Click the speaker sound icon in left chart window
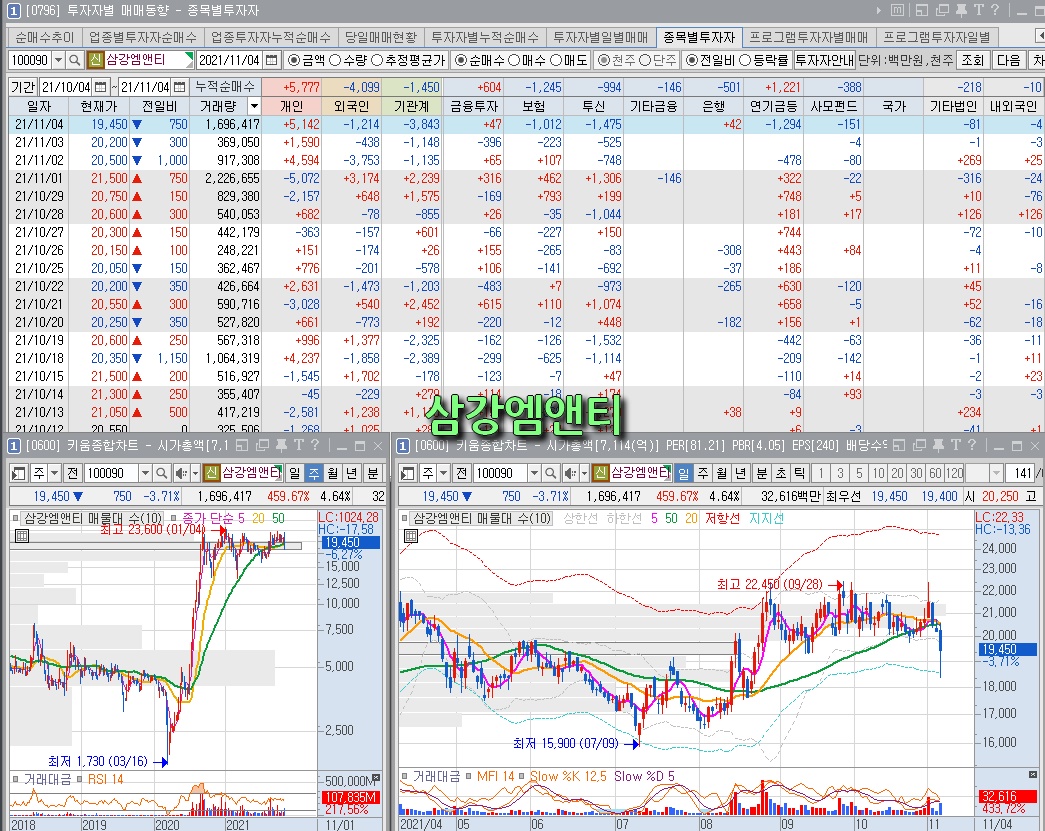The image size is (1045, 831). tap(181, 473)
